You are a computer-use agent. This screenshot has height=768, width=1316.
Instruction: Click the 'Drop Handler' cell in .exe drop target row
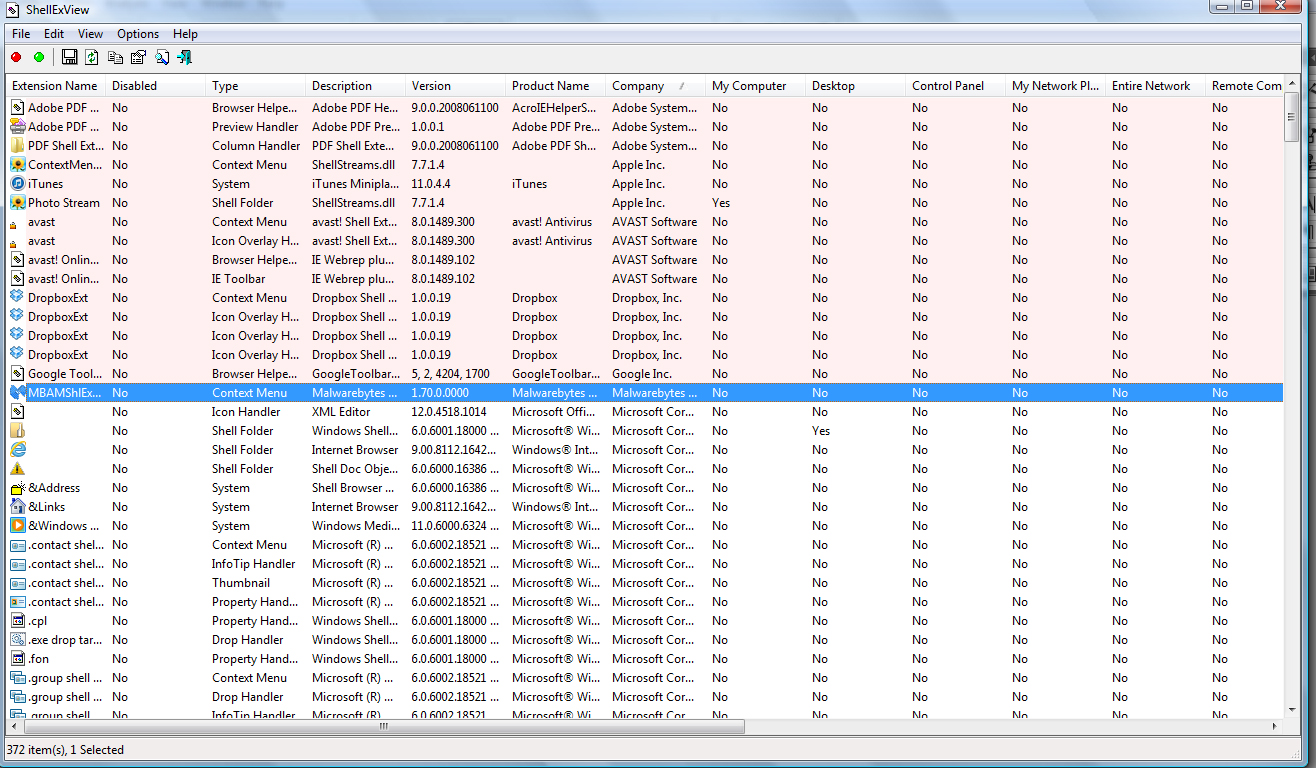248,640
